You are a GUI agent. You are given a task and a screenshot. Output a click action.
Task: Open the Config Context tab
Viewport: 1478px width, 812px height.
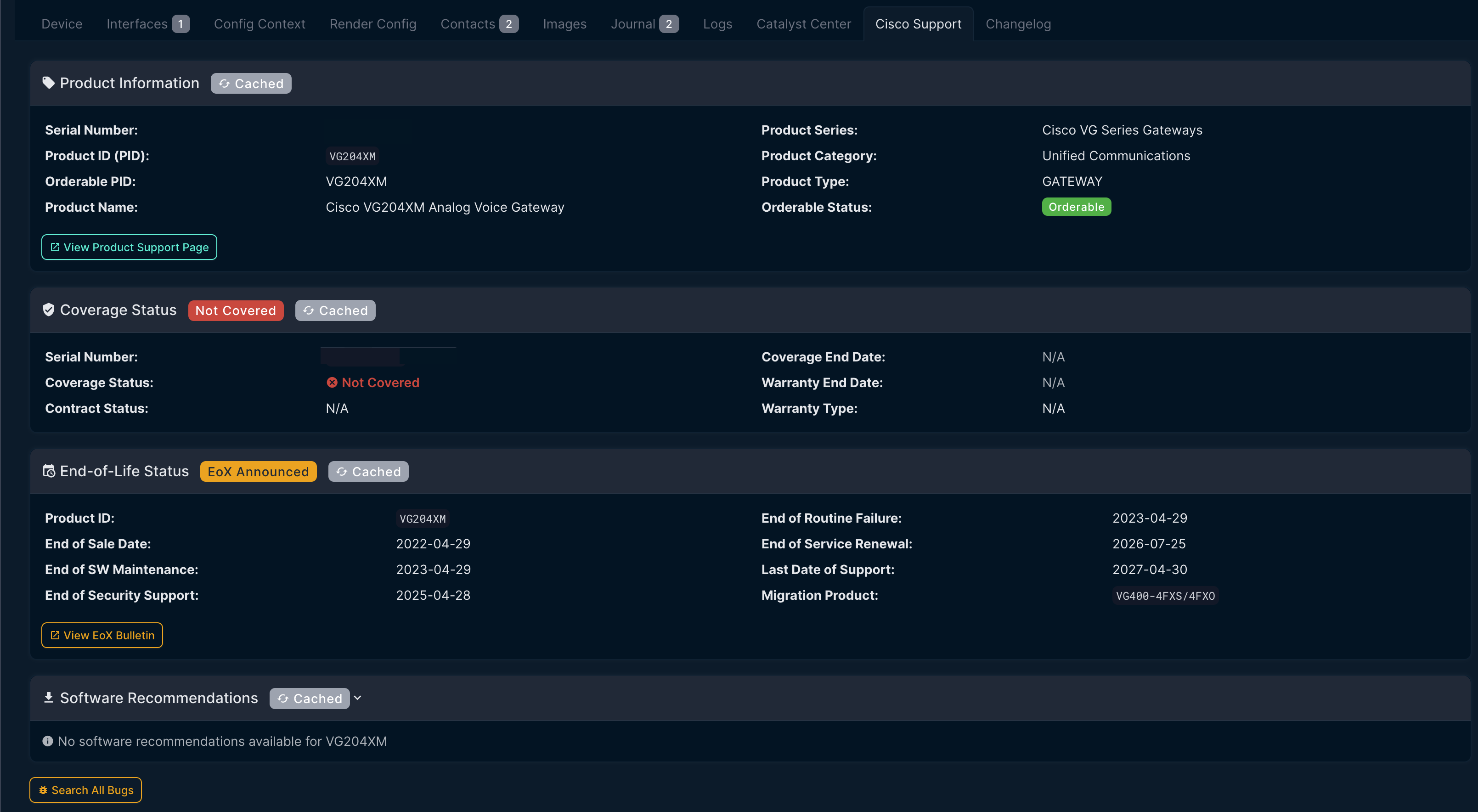pyautogui.click(x=259, y=24)
